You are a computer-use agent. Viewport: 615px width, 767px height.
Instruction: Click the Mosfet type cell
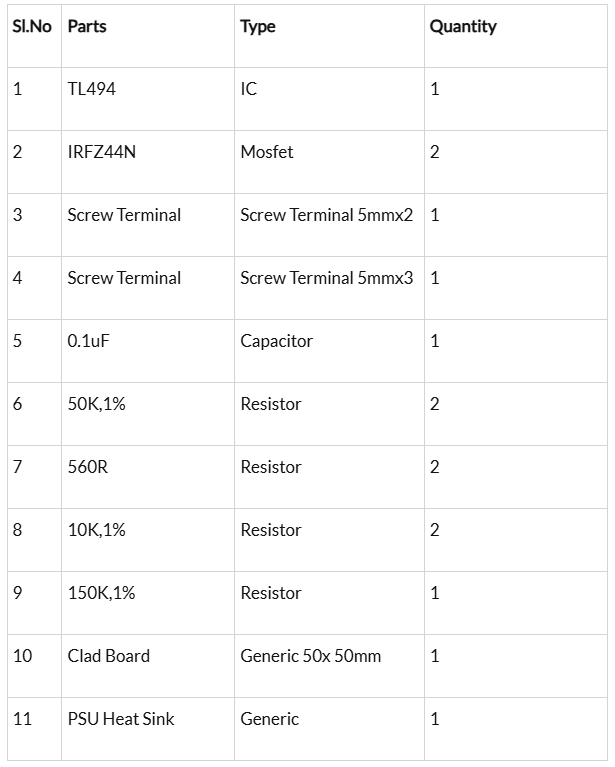267,152
